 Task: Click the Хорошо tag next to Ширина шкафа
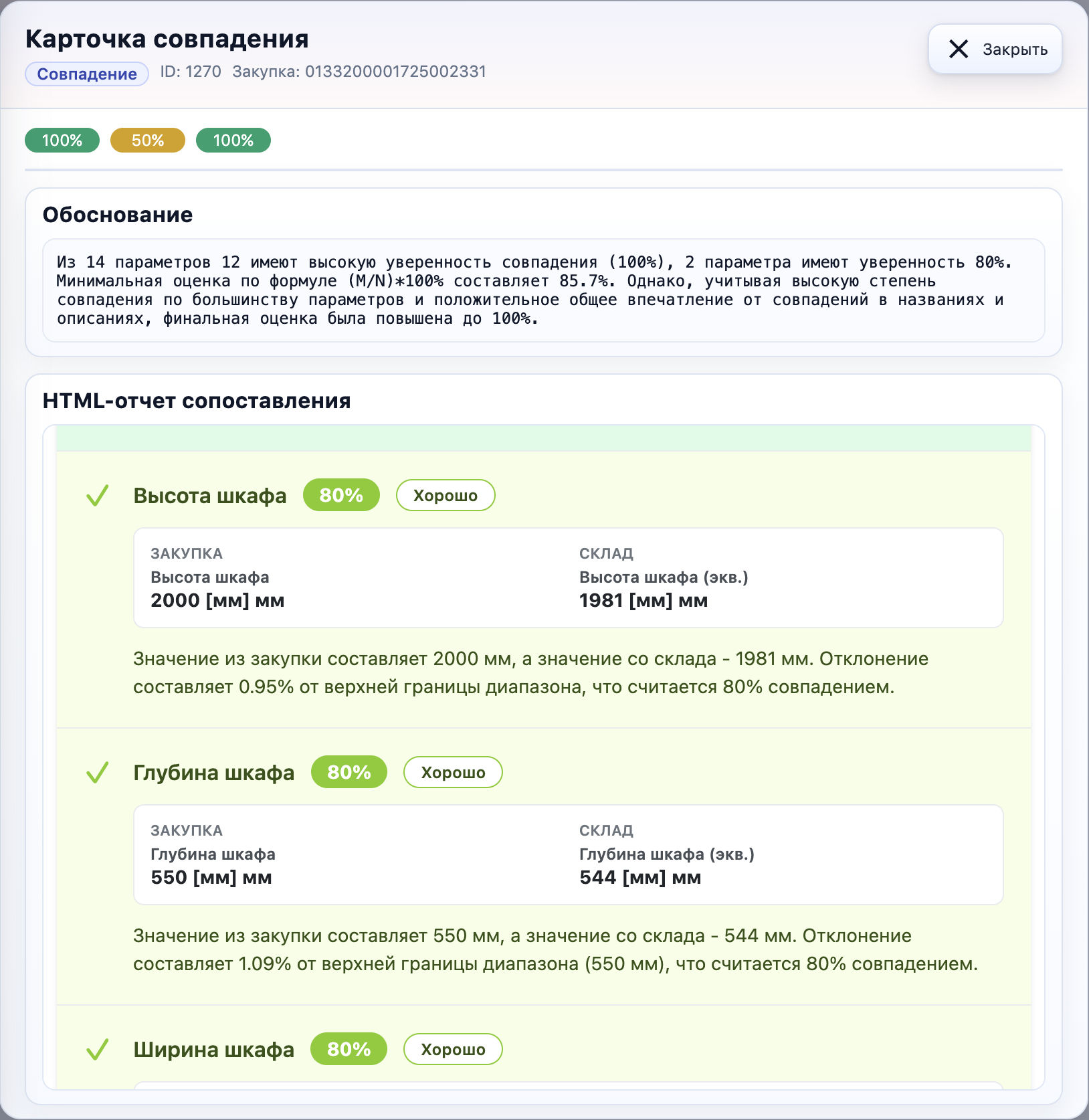point(453,1050)
